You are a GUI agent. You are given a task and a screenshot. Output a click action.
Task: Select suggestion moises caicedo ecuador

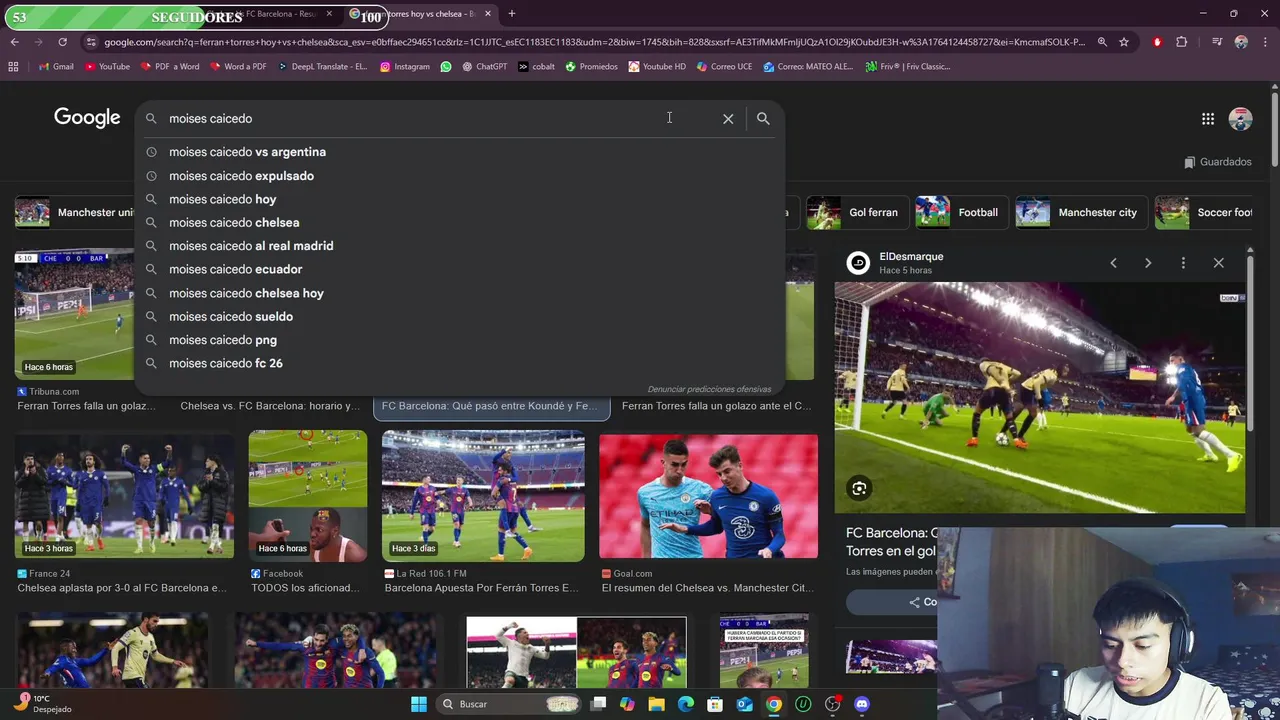(459, 269)
